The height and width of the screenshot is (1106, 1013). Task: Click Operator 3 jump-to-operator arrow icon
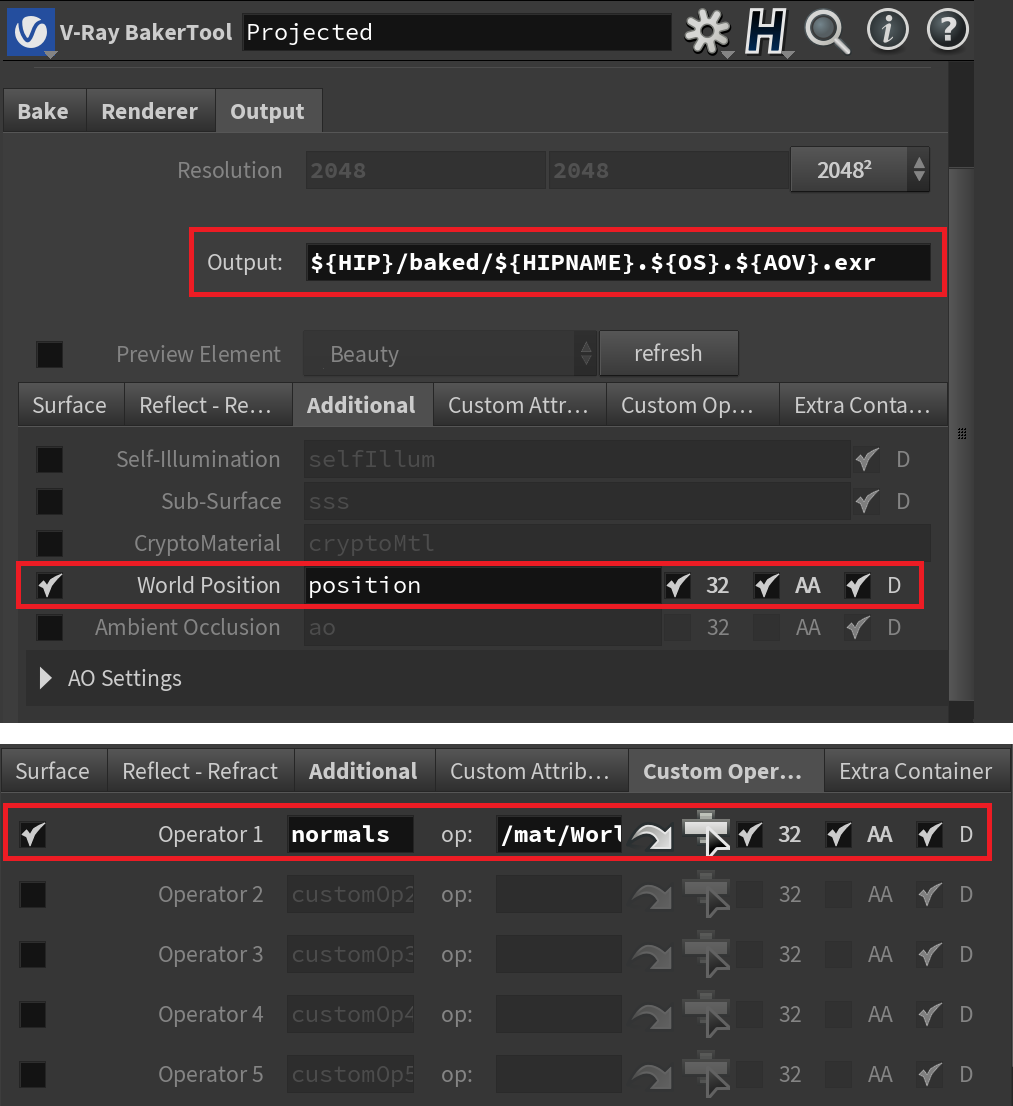point(652,955)
